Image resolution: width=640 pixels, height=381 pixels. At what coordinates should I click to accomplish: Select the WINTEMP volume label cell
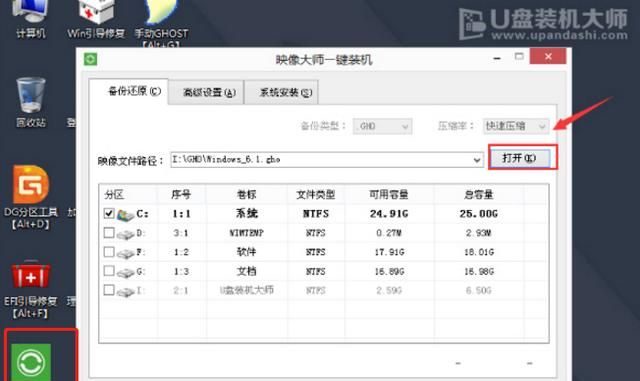[247, 233]
